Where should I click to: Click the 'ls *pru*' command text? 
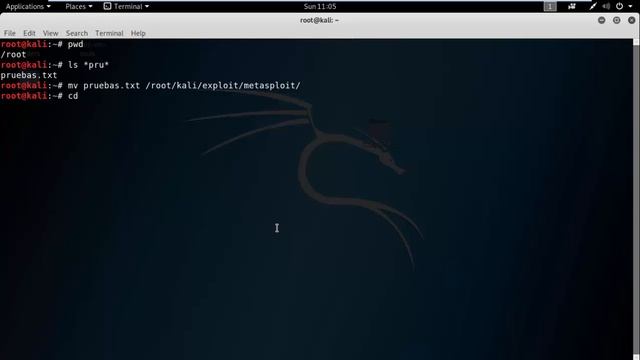(x=88, y=65)
